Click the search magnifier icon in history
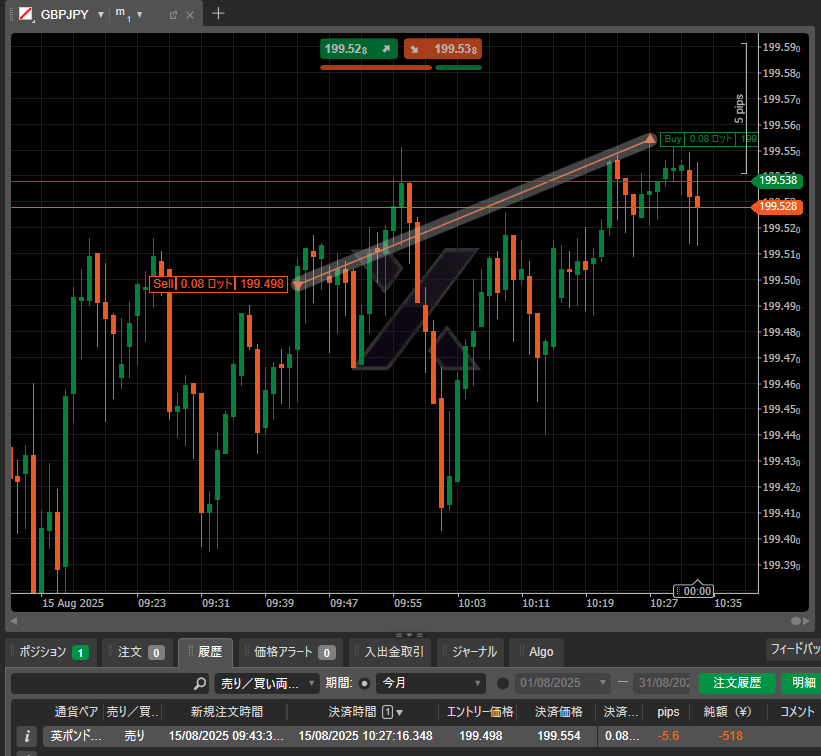 coord(200,684)
